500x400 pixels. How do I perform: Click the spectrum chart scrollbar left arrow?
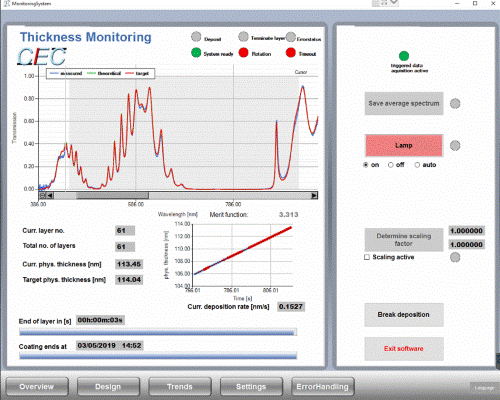(x=50, y=196)
